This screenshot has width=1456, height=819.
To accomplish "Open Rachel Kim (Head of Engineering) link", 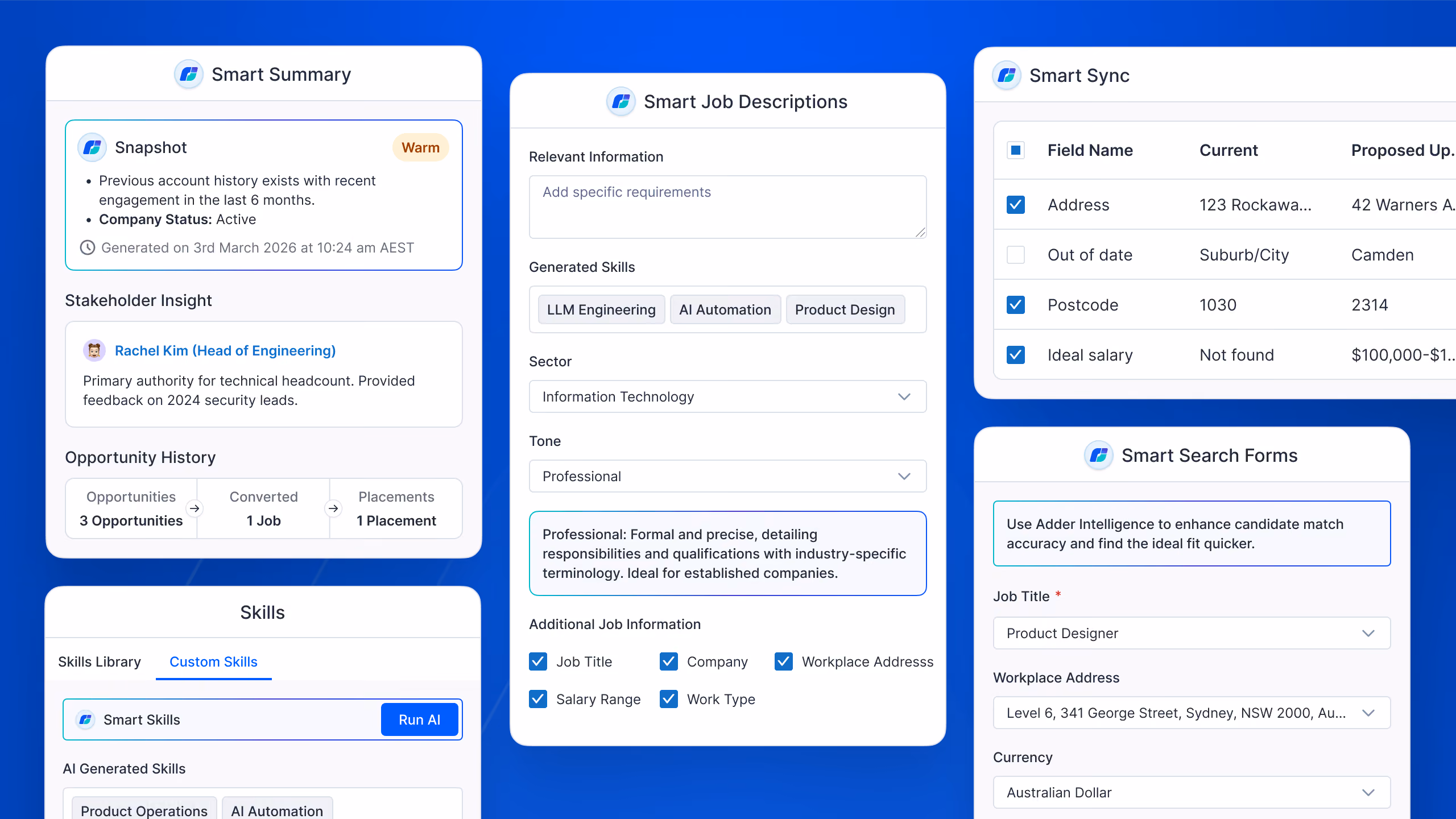I will coord(225,351).
